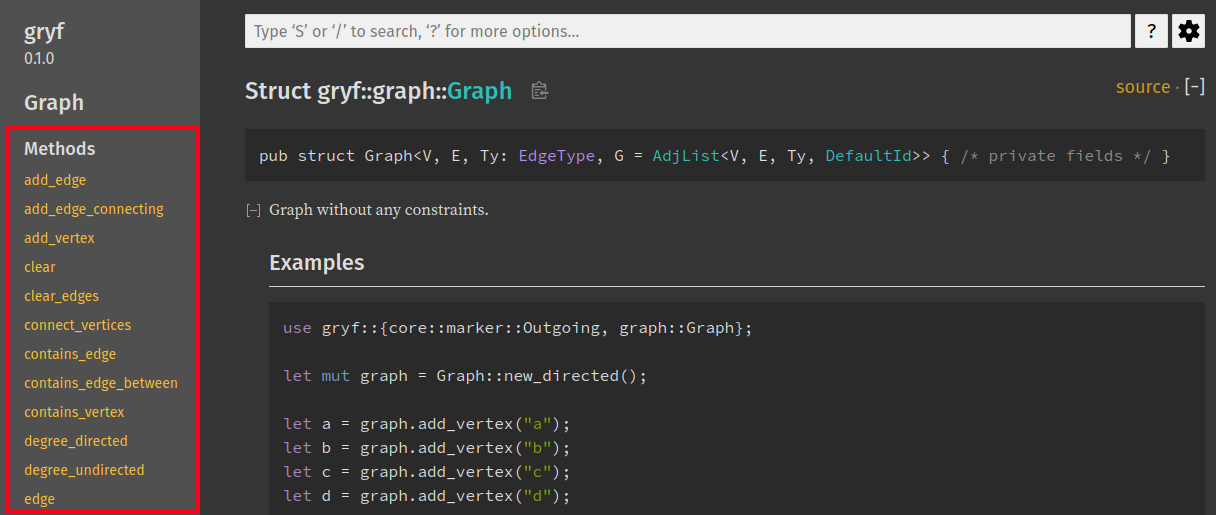The width and height of the screenshot is (1216, 515).
Task: Jump to the Methods section in the sidebar
Action: (x=60, y=149)
